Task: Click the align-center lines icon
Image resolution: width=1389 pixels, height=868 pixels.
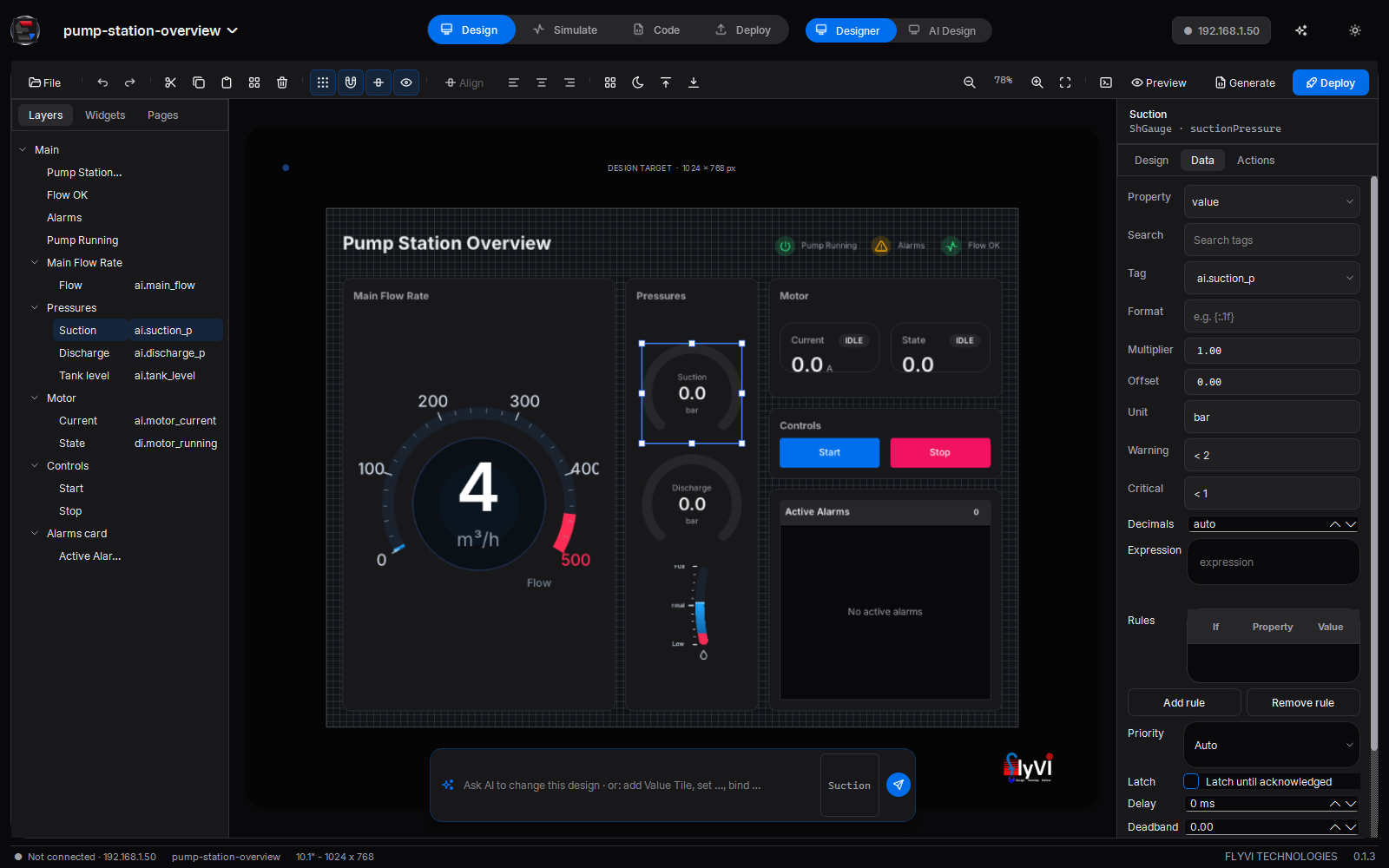Action: (x=542, y=82)
